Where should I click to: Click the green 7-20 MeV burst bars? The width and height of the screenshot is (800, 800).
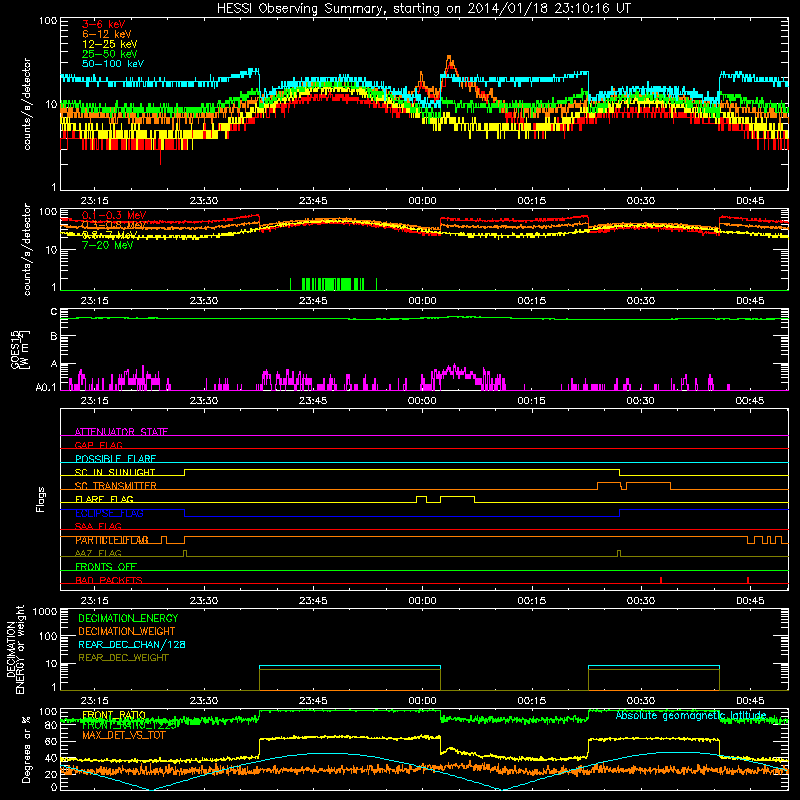(333, 284)
